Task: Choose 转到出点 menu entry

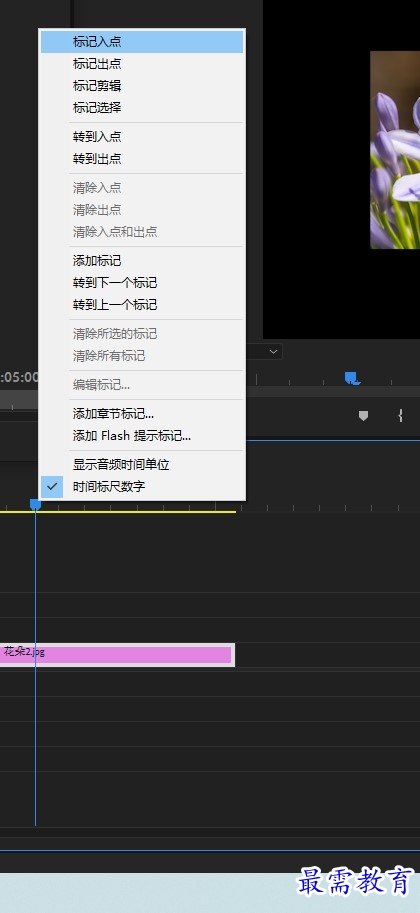Action: [142, 158]
